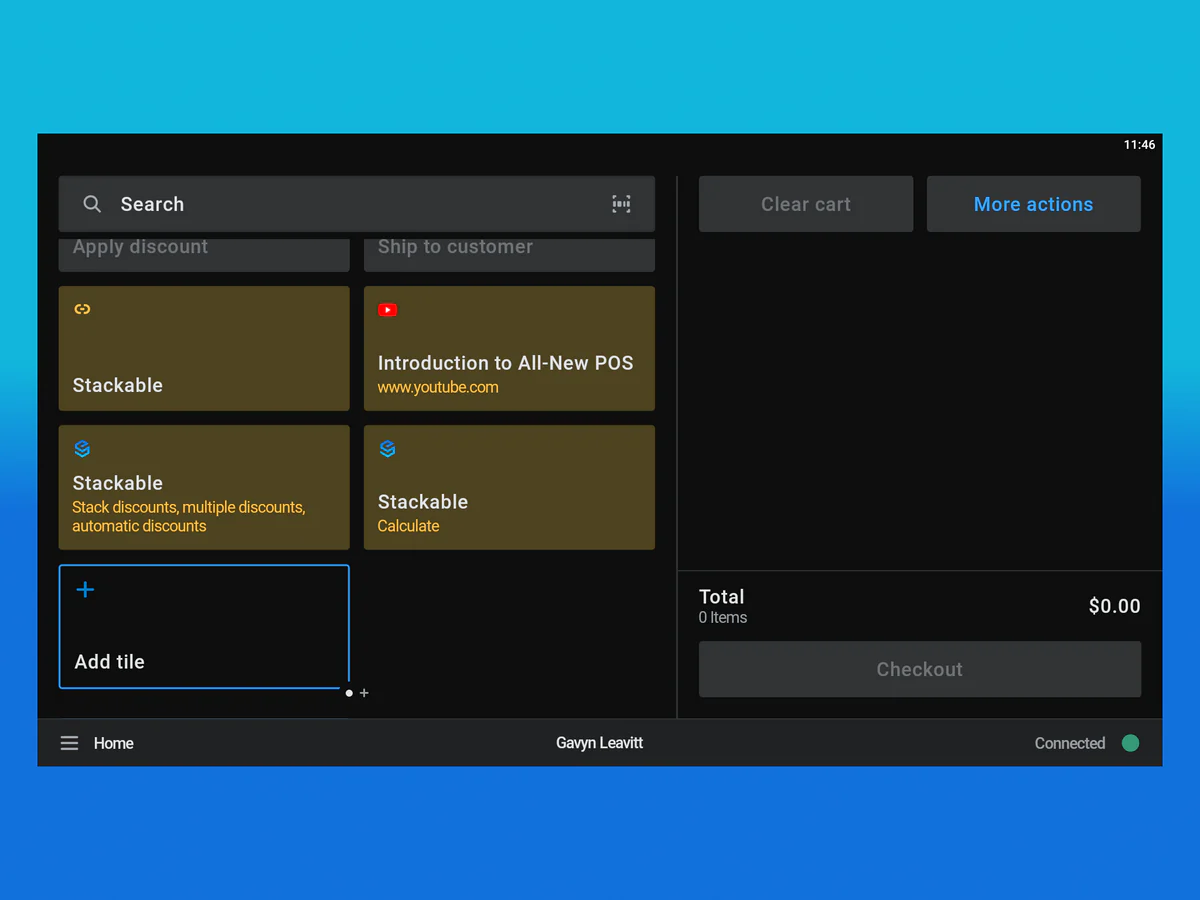Screen dimensions: 1200x900
Task: Click the red YouTube icon
Action: coord(387,310)
